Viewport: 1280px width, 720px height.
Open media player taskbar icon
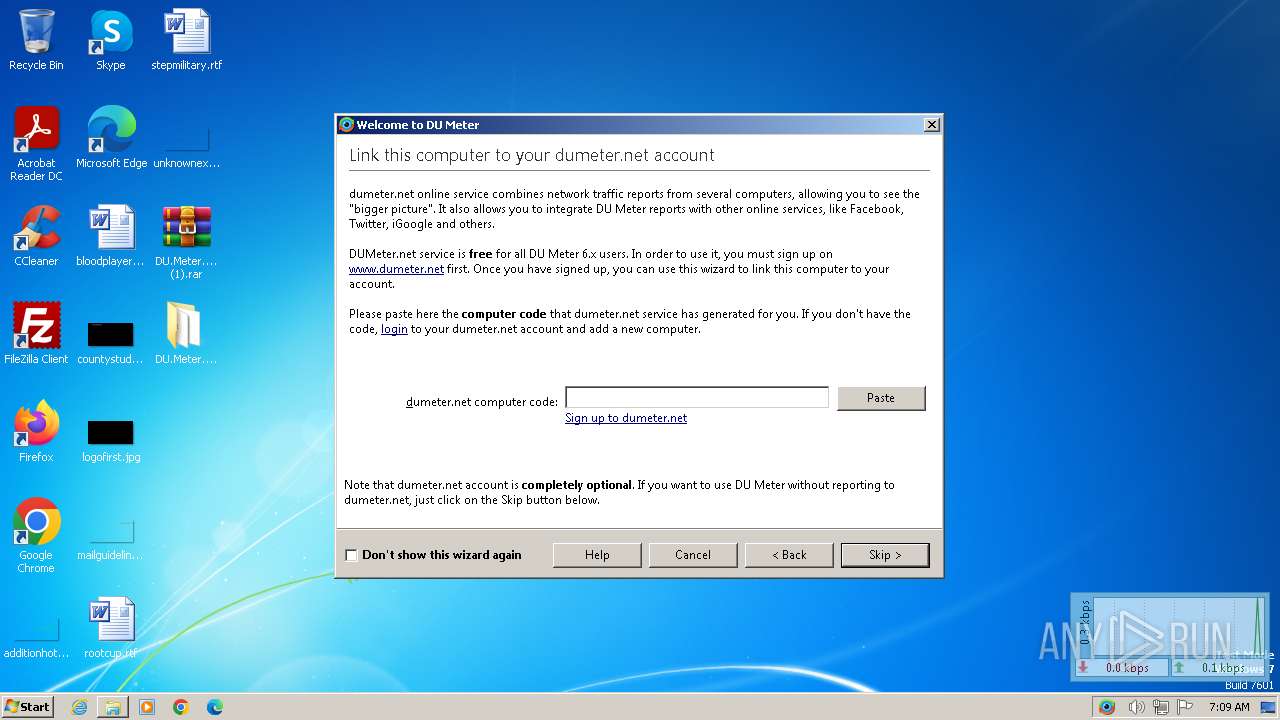point(147,707)
